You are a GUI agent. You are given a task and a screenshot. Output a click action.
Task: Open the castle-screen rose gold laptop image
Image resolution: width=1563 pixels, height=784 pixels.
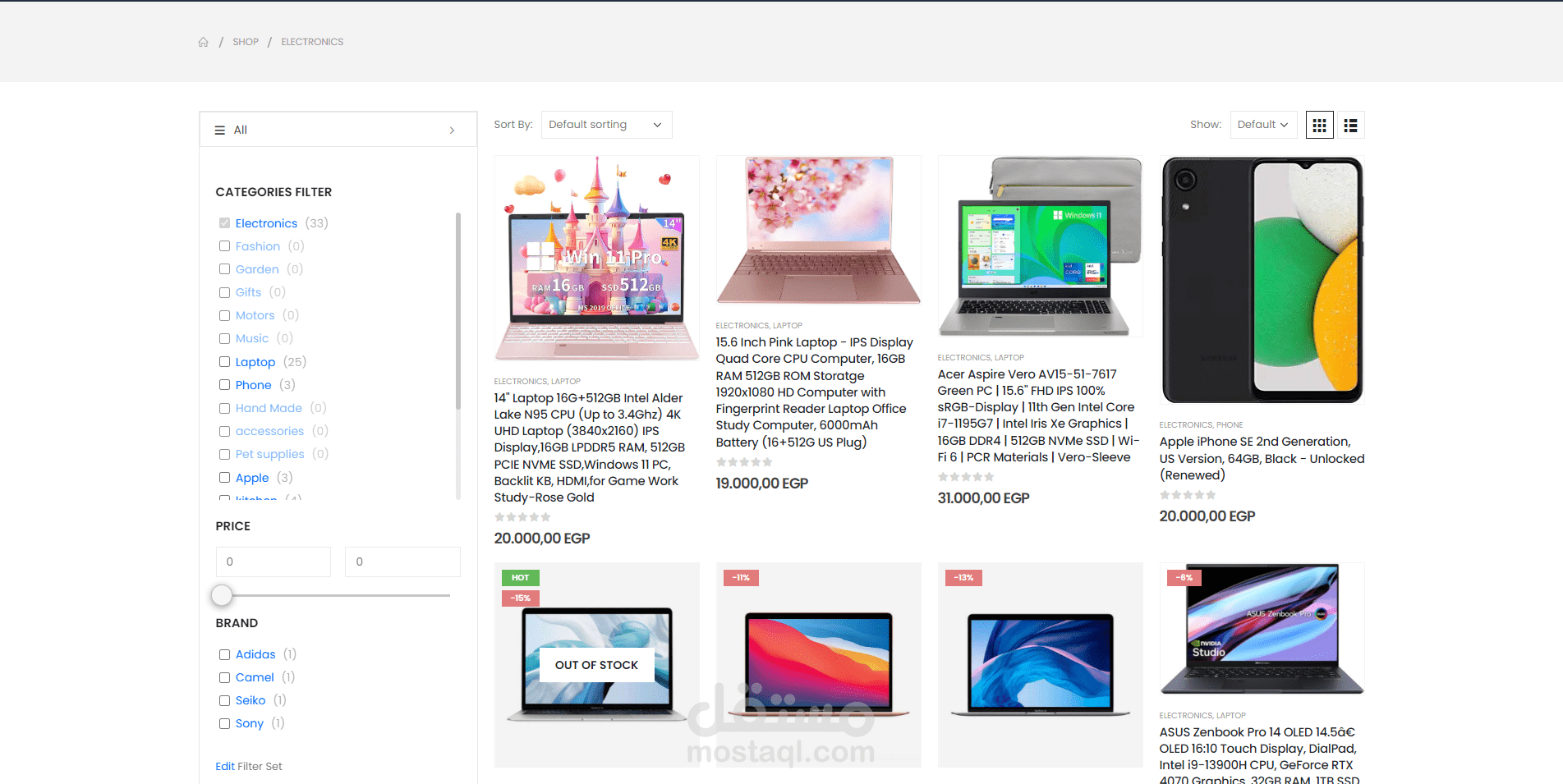click(x=597, y=259)
